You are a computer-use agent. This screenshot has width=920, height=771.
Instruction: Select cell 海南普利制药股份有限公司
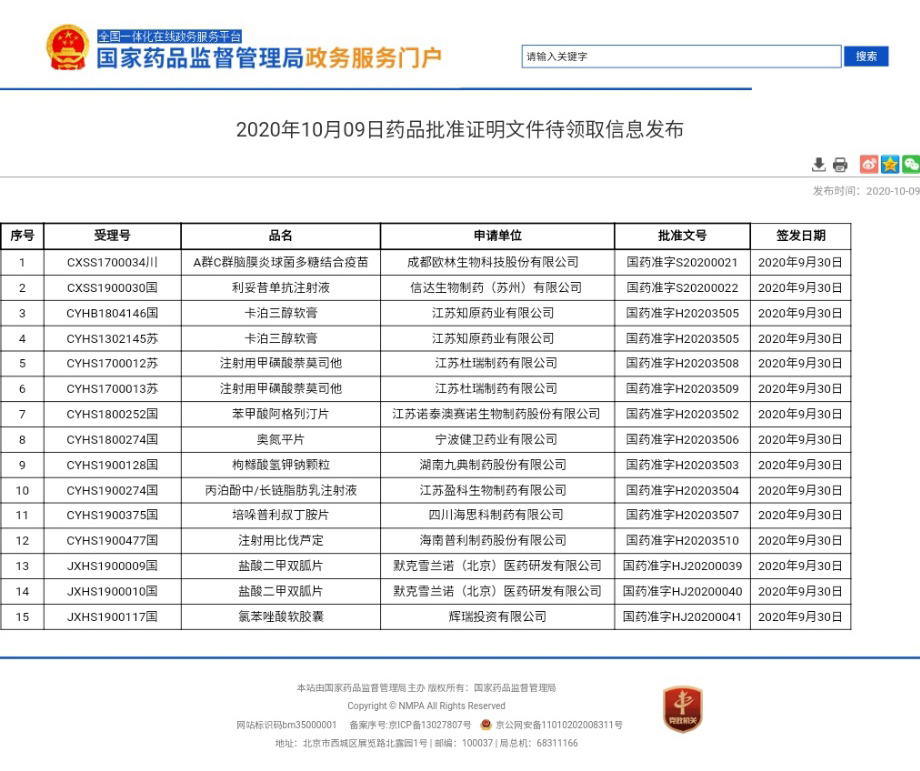498,540
